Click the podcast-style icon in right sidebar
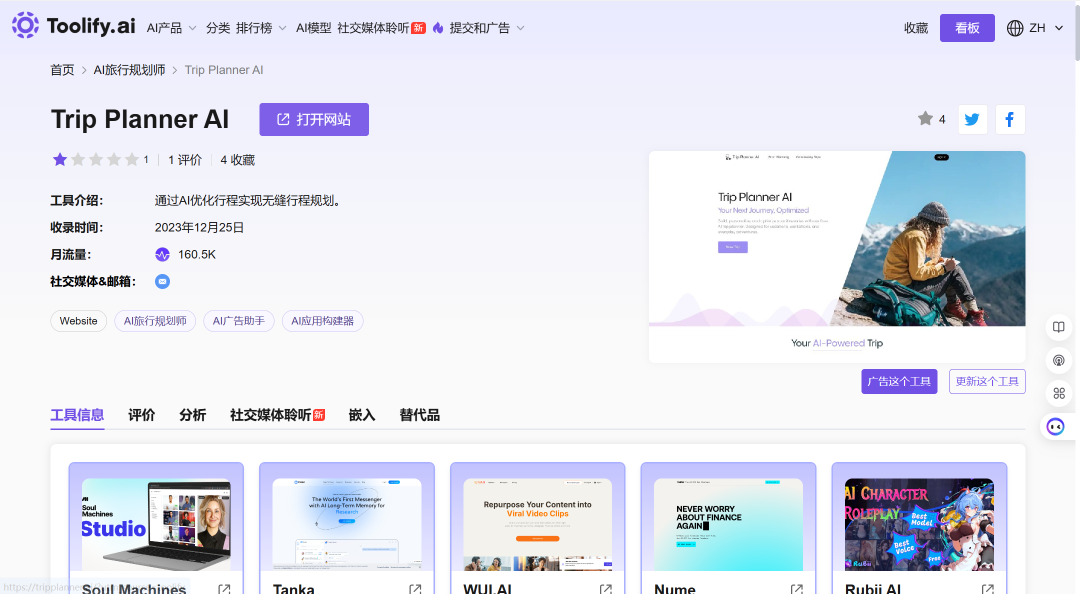 [1059, 360]
